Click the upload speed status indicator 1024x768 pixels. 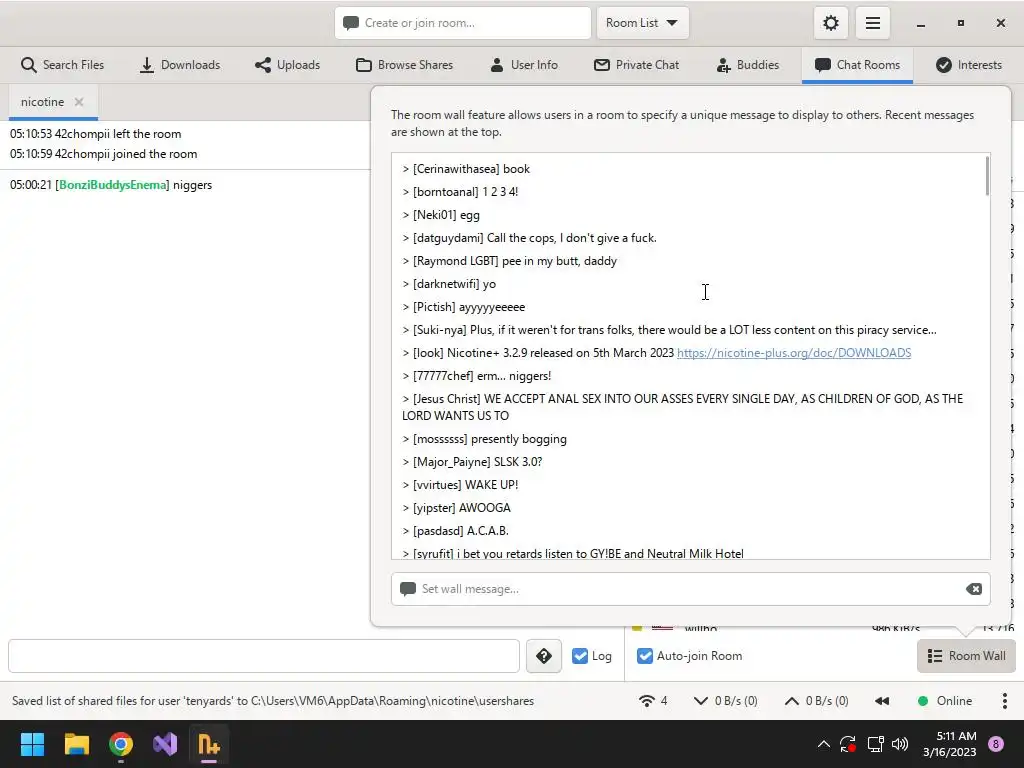pos(816,701)
